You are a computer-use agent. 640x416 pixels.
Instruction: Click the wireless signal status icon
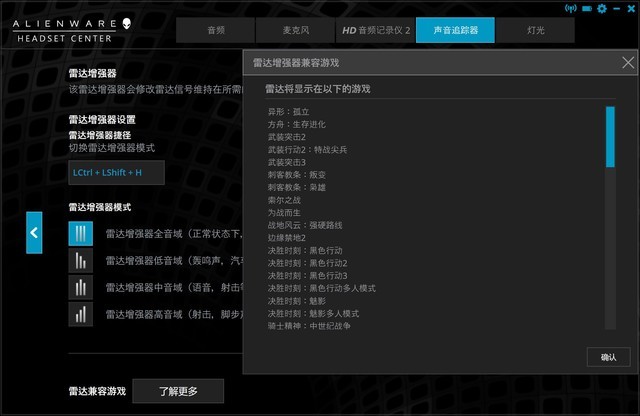[x=570, y=9]
